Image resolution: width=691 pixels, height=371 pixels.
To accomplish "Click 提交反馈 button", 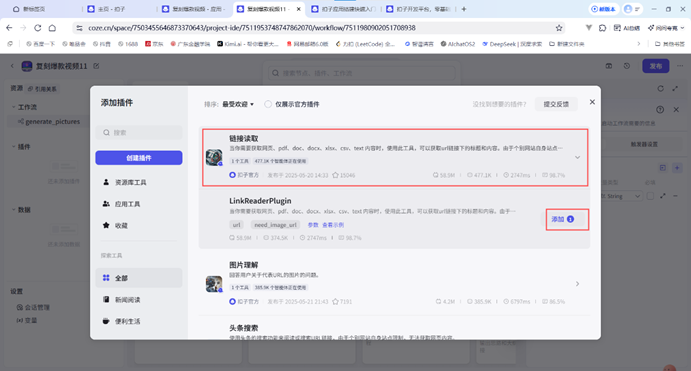I will click(556, 104).
